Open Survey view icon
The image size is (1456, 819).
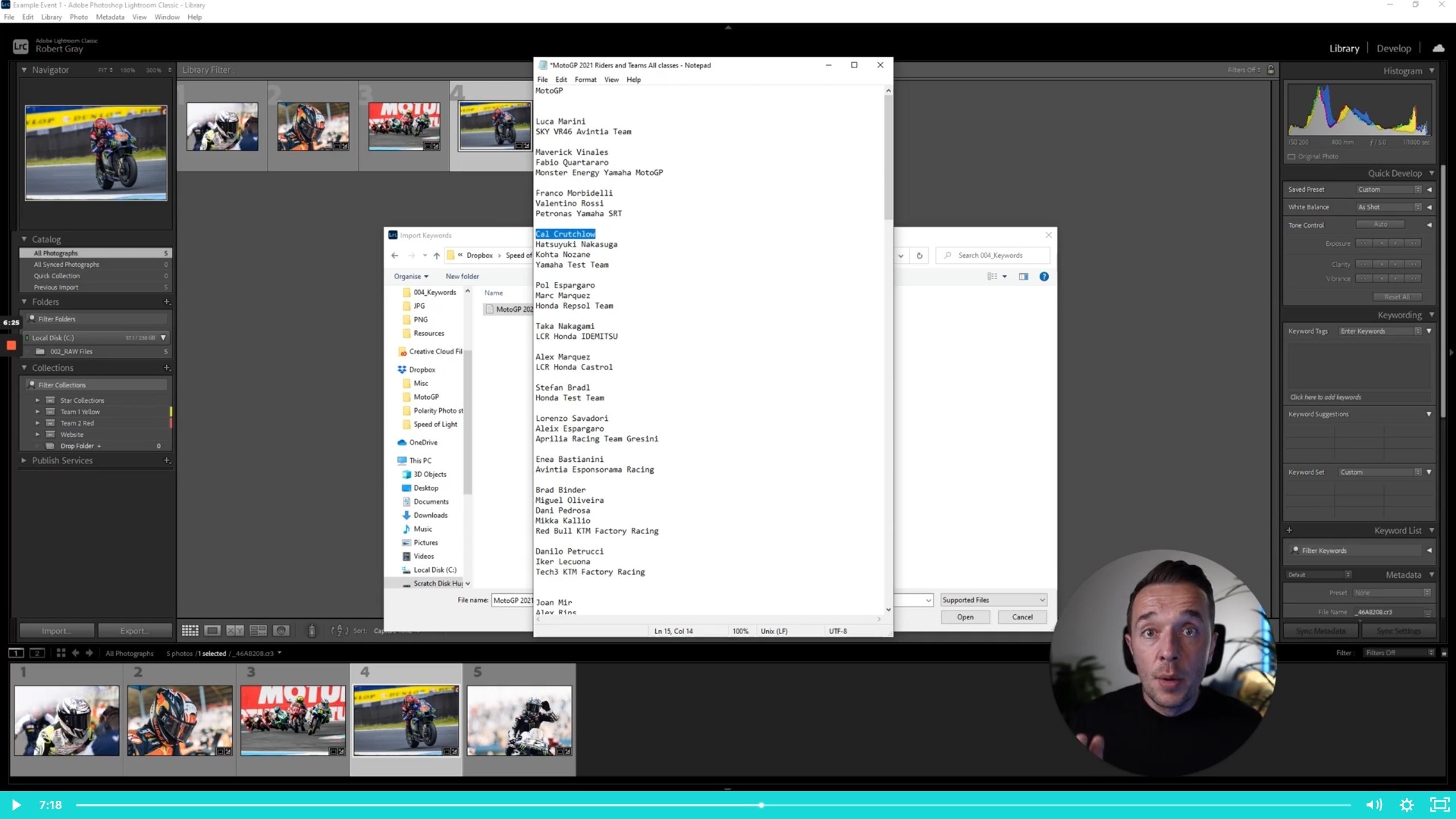(x=258, y=630)
